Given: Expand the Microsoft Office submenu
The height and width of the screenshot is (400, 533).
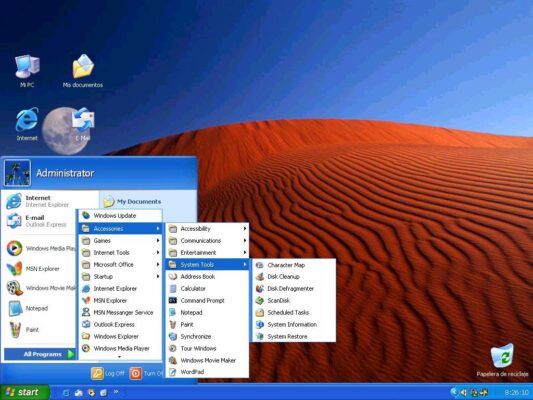Looking at the screenshot, I should (120, 264).
